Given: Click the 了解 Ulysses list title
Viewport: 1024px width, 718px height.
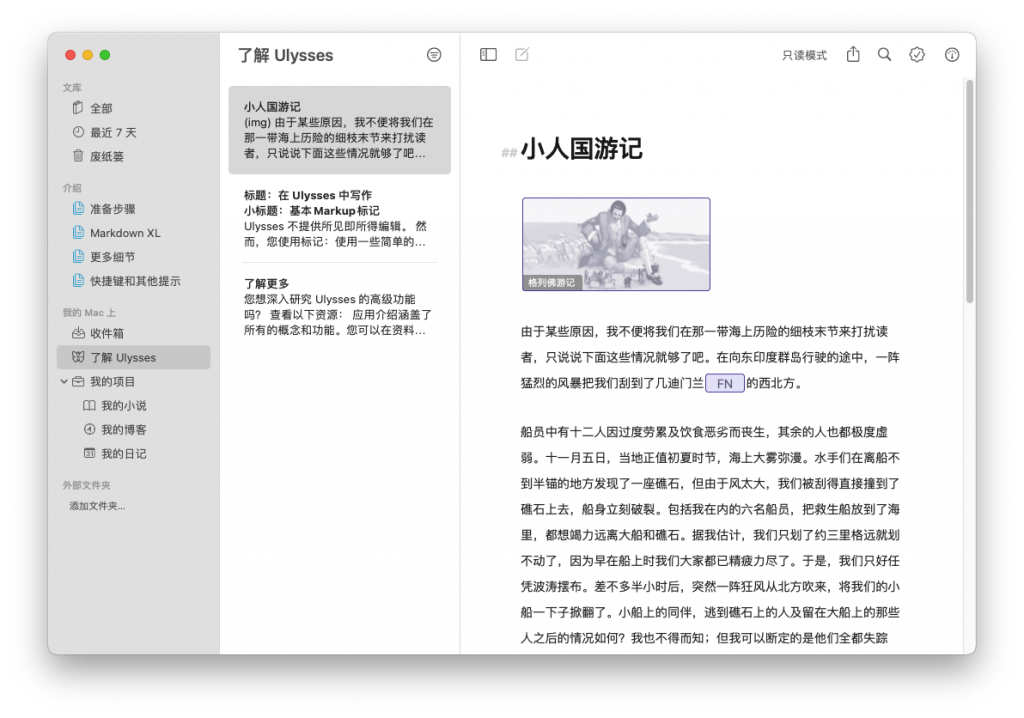Looking at the screenshot, I should (x=285, y=56).
